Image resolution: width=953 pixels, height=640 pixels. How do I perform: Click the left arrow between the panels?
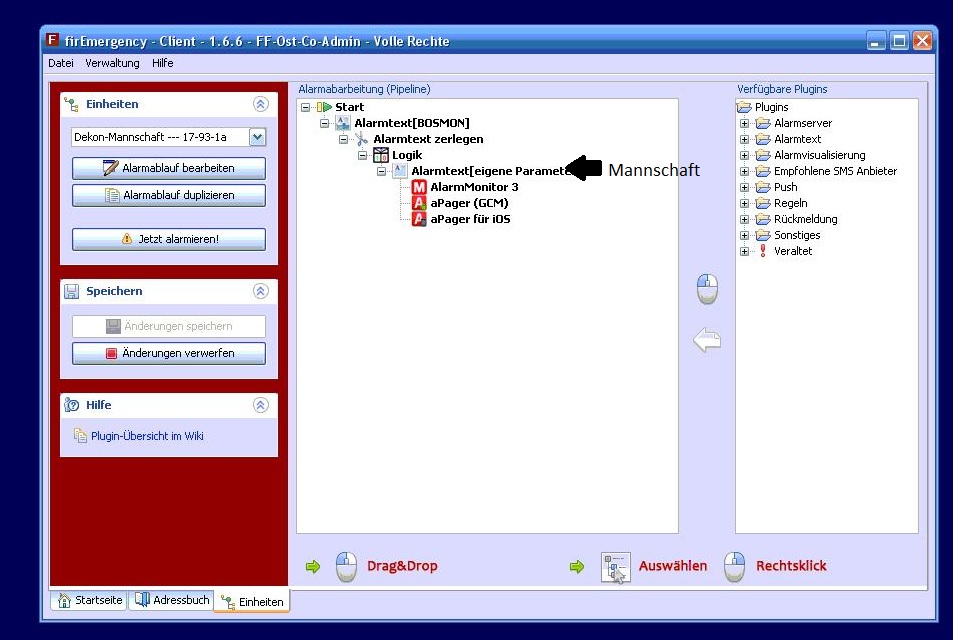click(x=707, y=341)
